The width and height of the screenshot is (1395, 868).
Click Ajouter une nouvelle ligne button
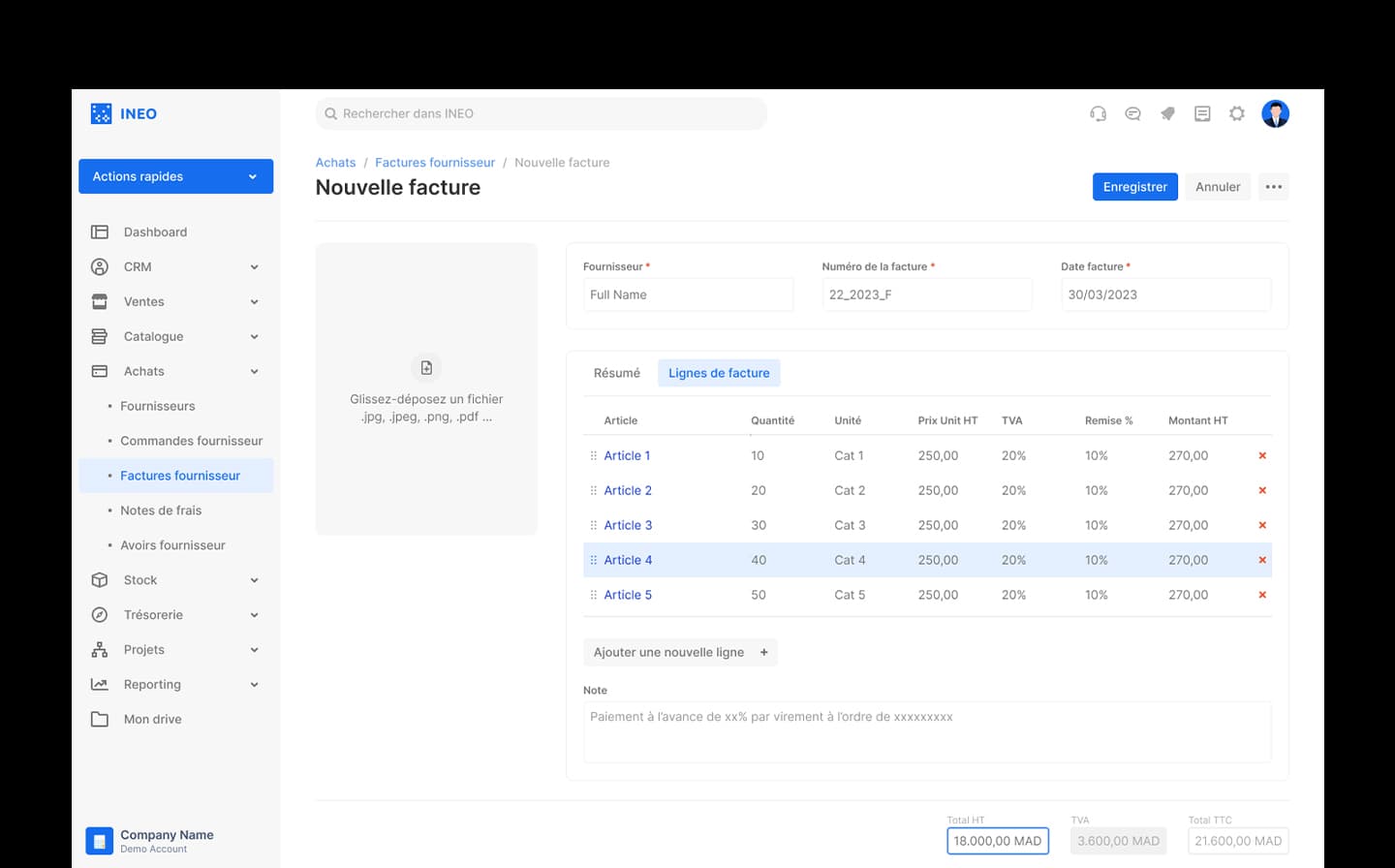tap(679, 652)
